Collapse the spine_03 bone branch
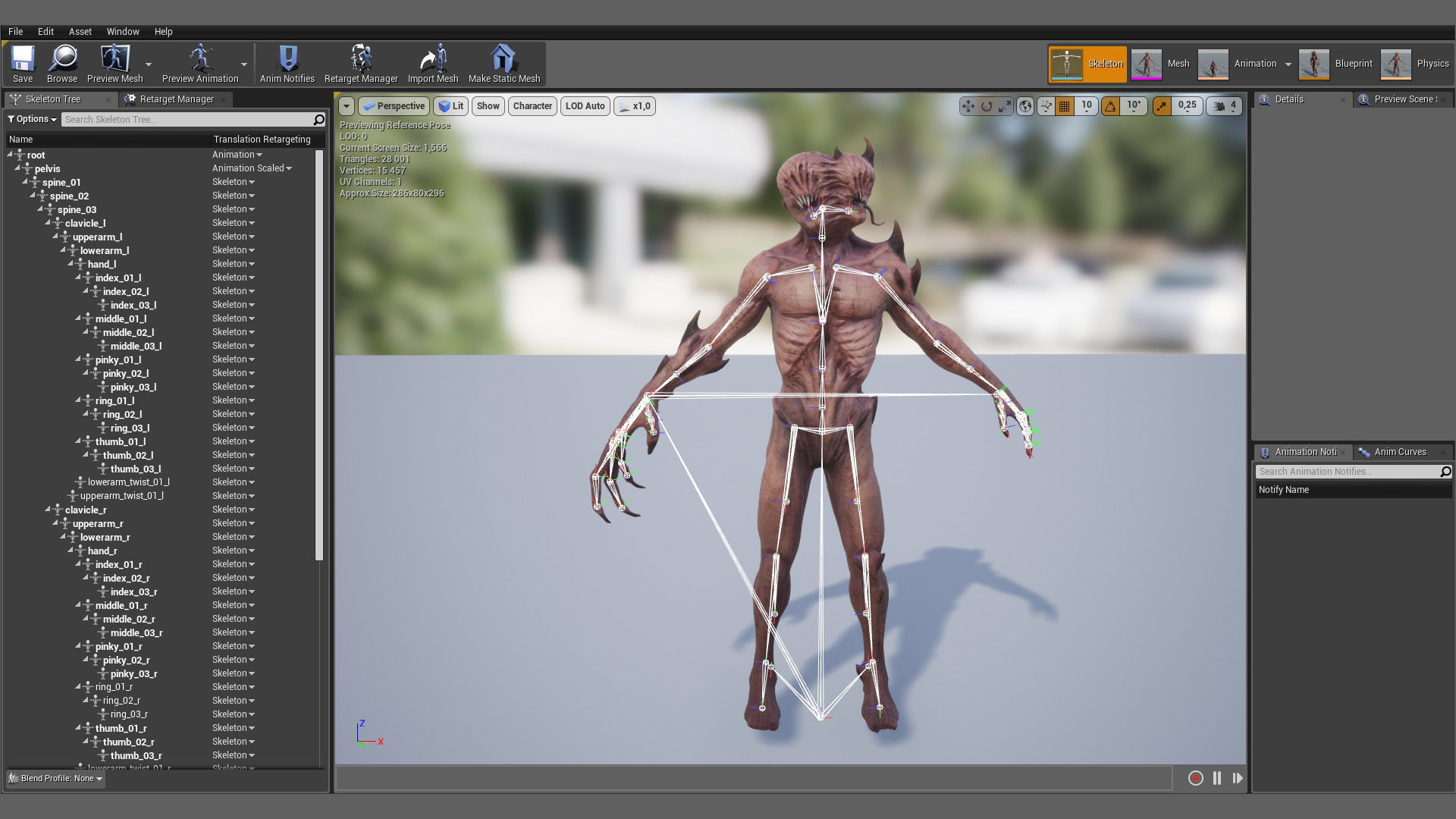This screenshot has width=1456, height=819. [x=40, y=209]
